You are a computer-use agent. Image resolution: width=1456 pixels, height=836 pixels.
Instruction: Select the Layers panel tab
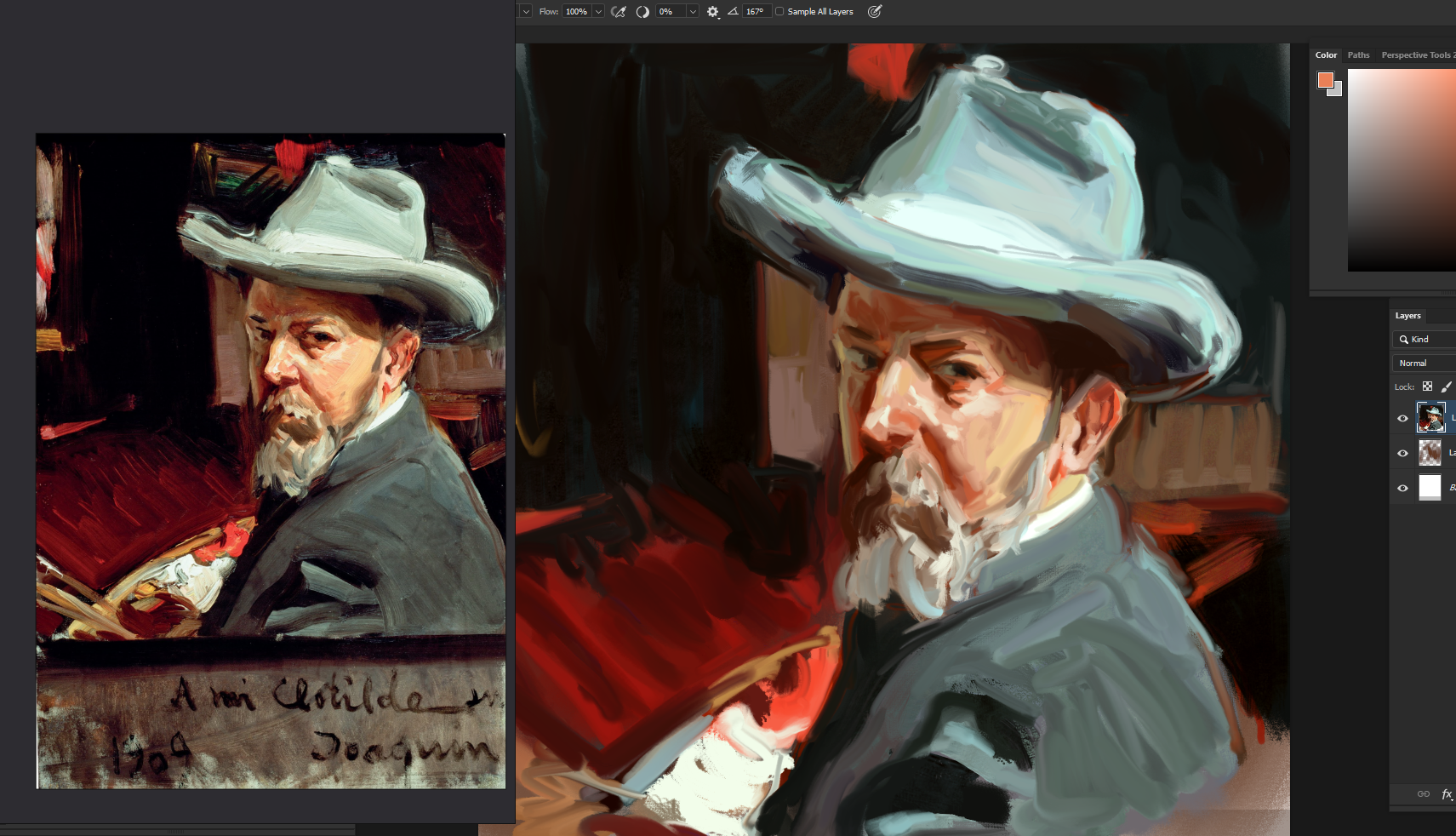point(1407,316)
